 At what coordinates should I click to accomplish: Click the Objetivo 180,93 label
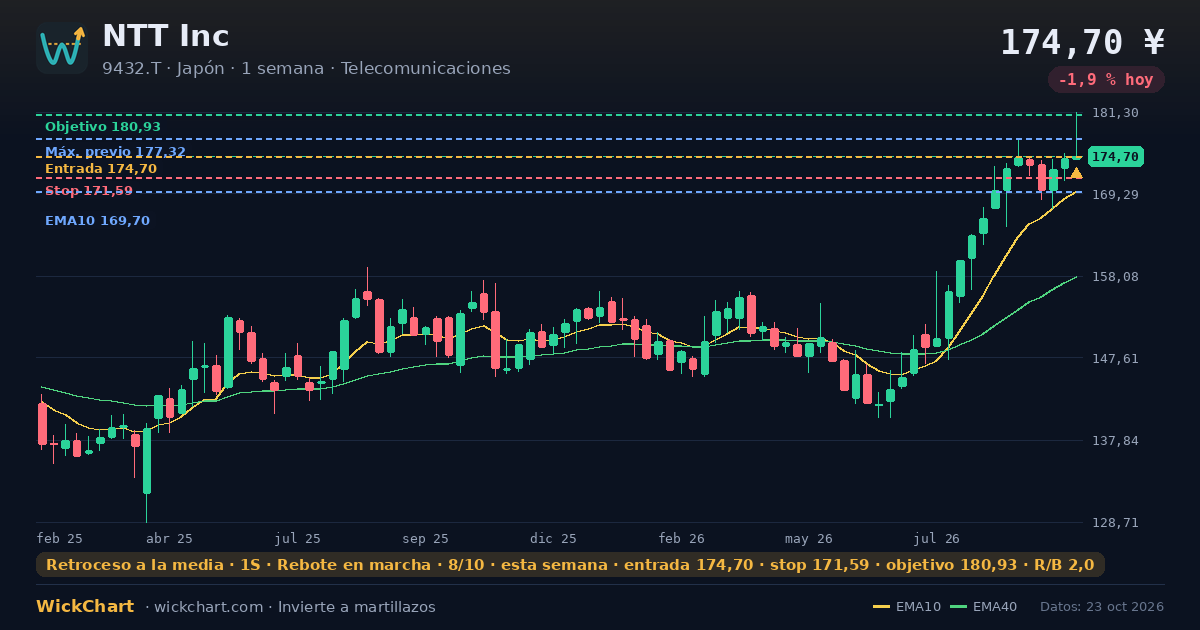point(103,127)
